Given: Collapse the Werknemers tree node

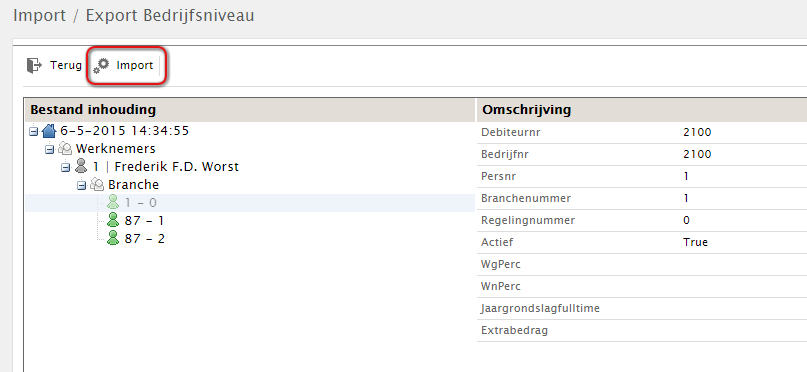Looking at the screenshot, I should [49, 150].
